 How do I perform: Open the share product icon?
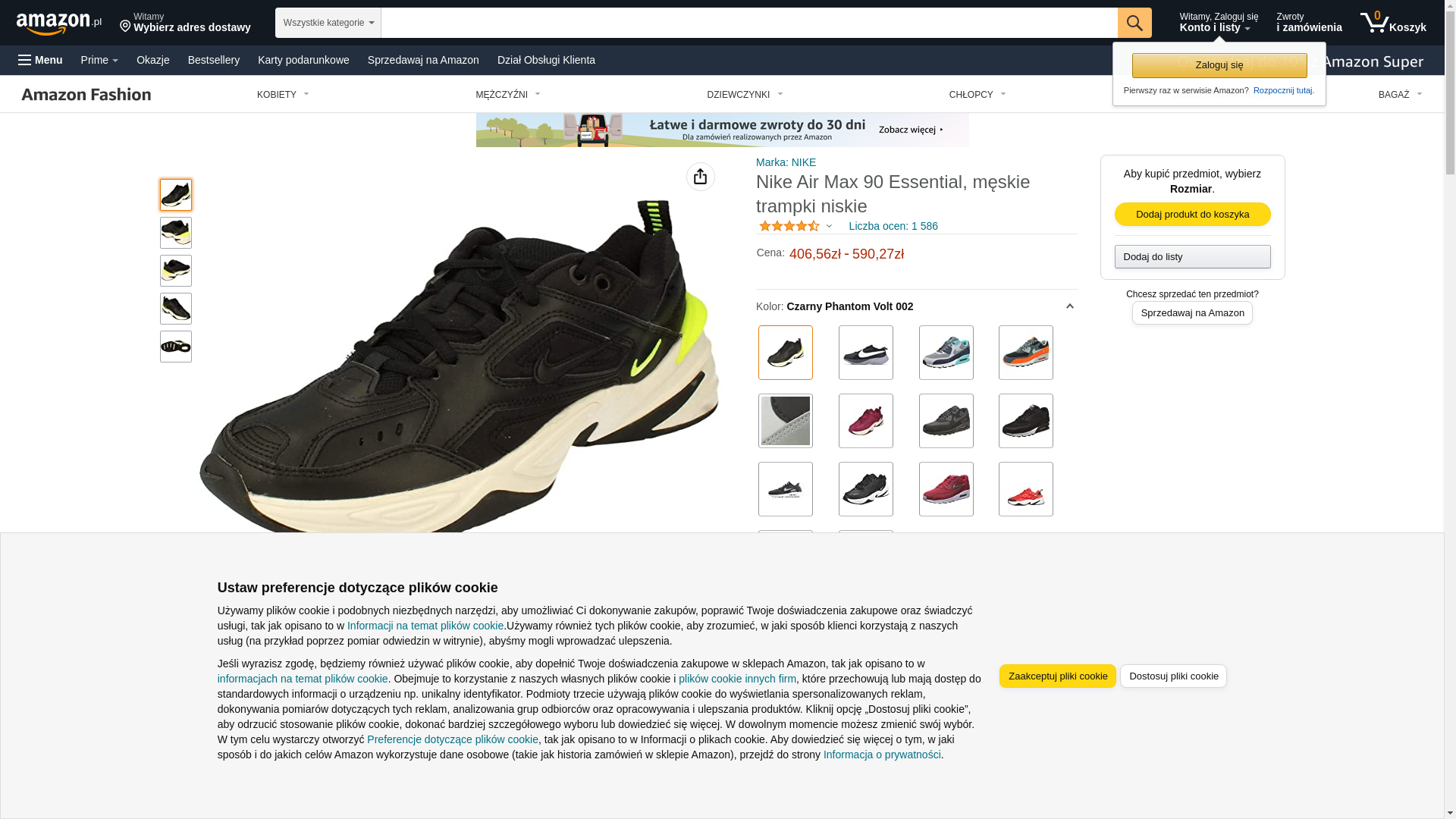701,177
